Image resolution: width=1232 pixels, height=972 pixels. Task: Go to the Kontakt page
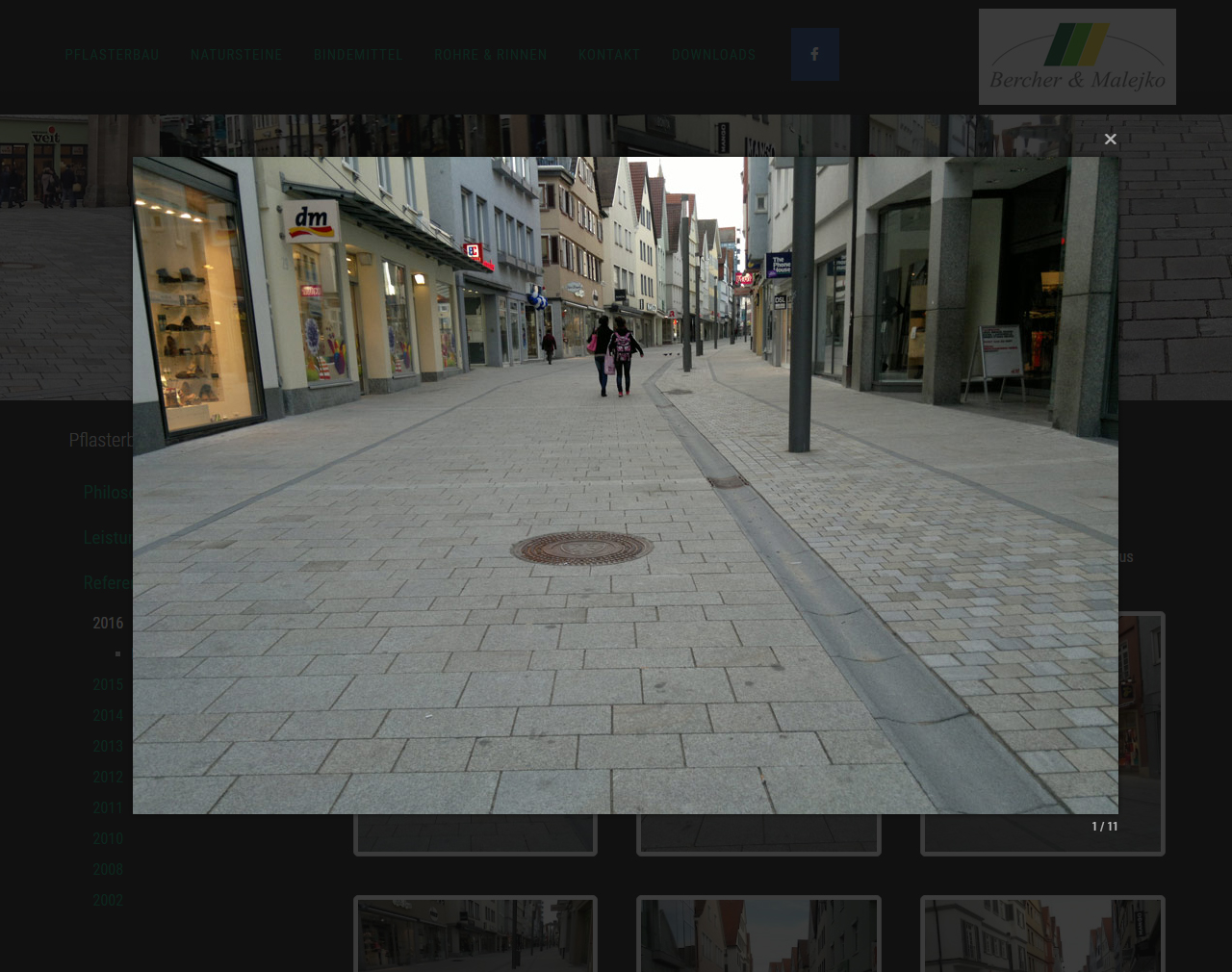click(x=609, y=55)
